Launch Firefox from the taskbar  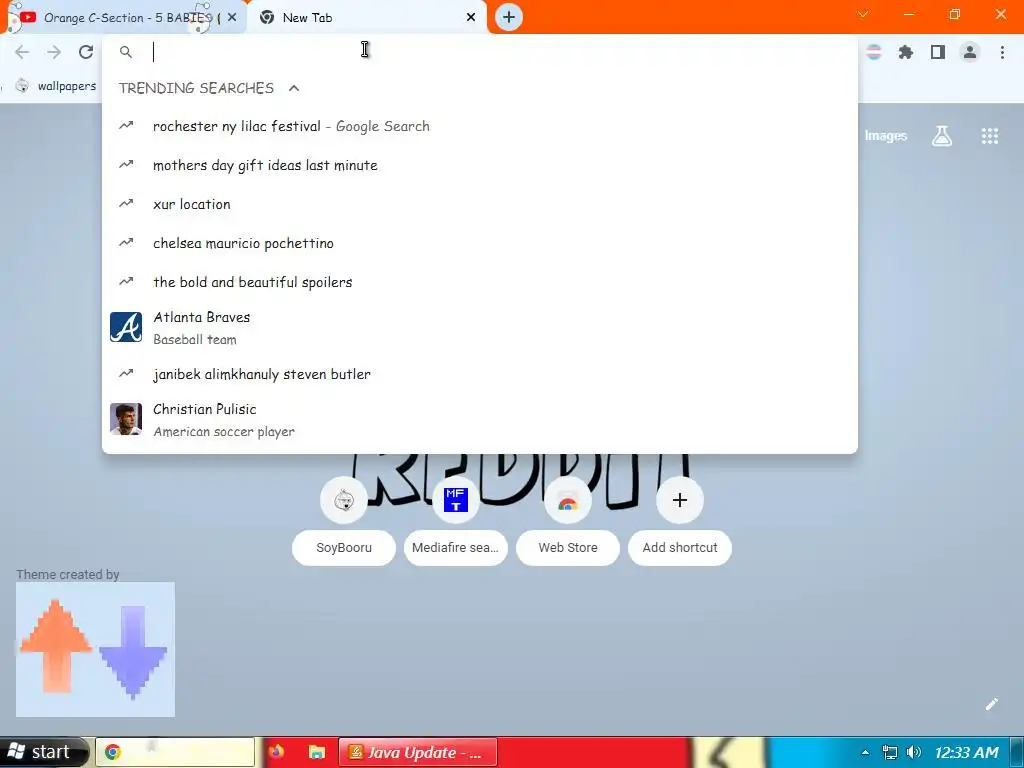[276, 752]
